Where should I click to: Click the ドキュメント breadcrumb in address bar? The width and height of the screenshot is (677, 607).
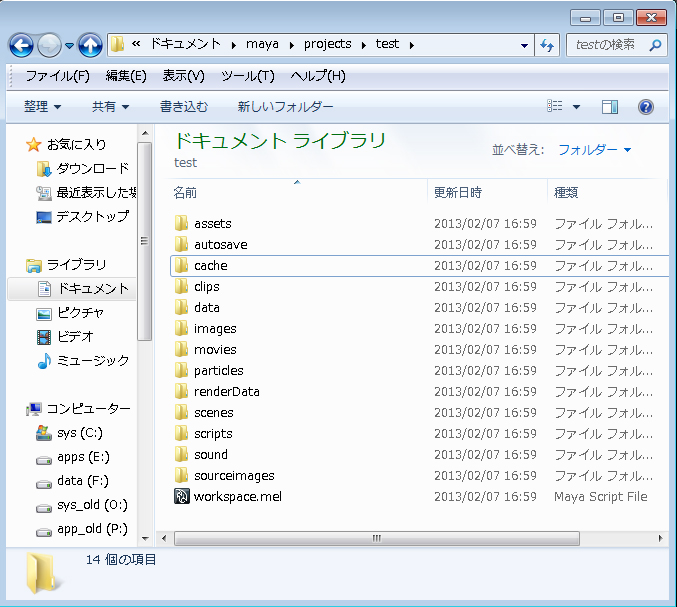pos(186,44)
